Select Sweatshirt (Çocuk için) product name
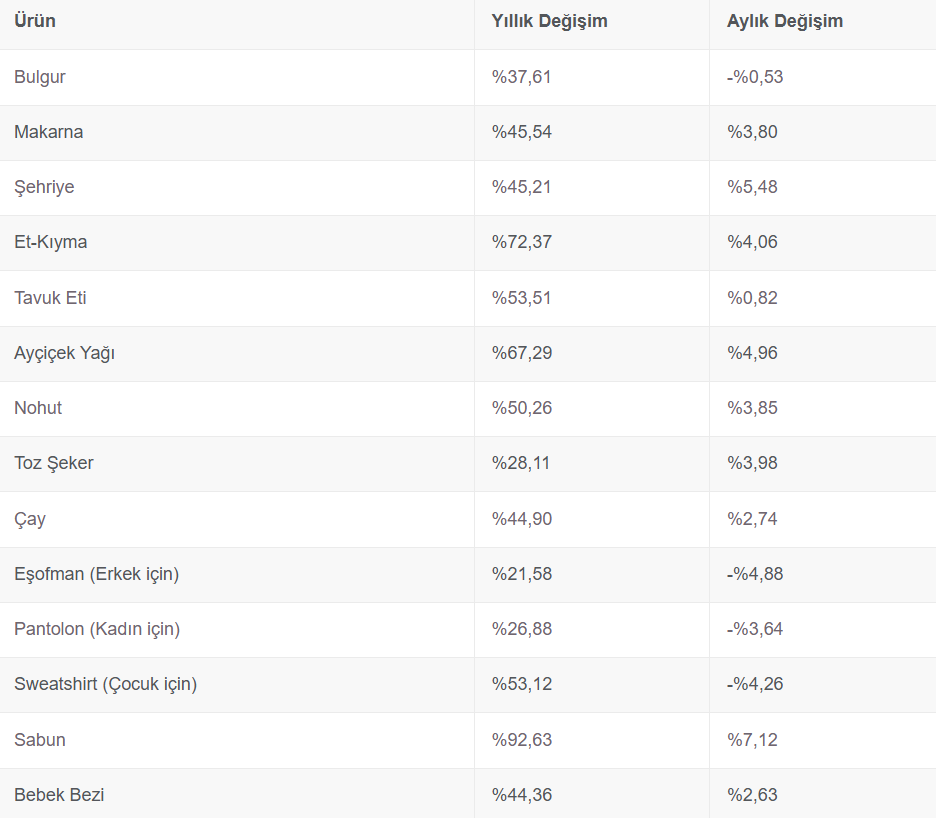Image resolution: width=936 pixels, height=818 pixels. (106, 684)
